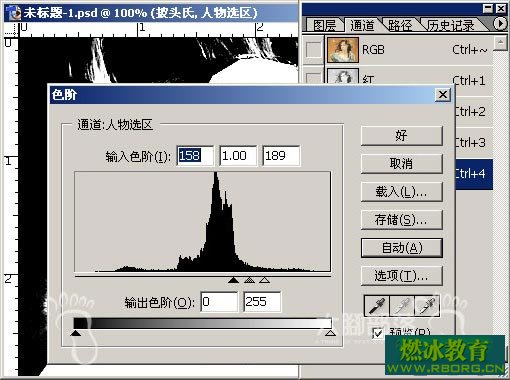
Task: Switch to the 路径 tab
Action: [x=400, y=25]
